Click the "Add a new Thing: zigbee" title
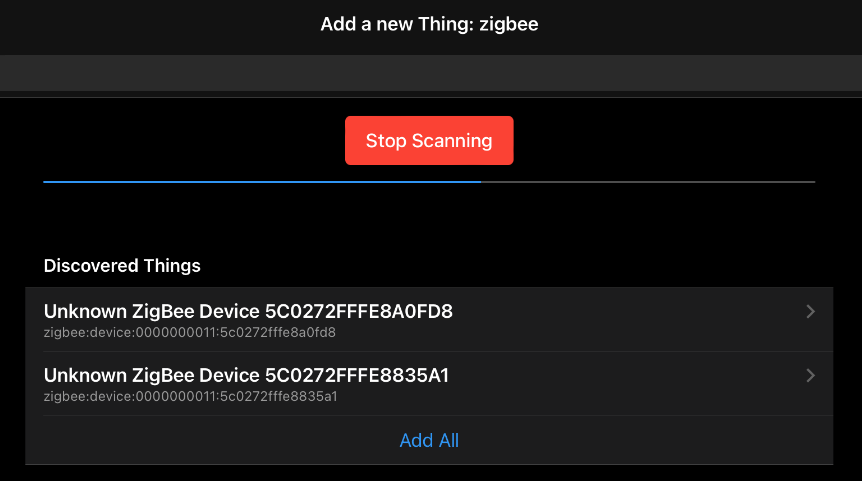Image resolution: width=862 pixels, height=481 pixels. [x=429, y=24]
